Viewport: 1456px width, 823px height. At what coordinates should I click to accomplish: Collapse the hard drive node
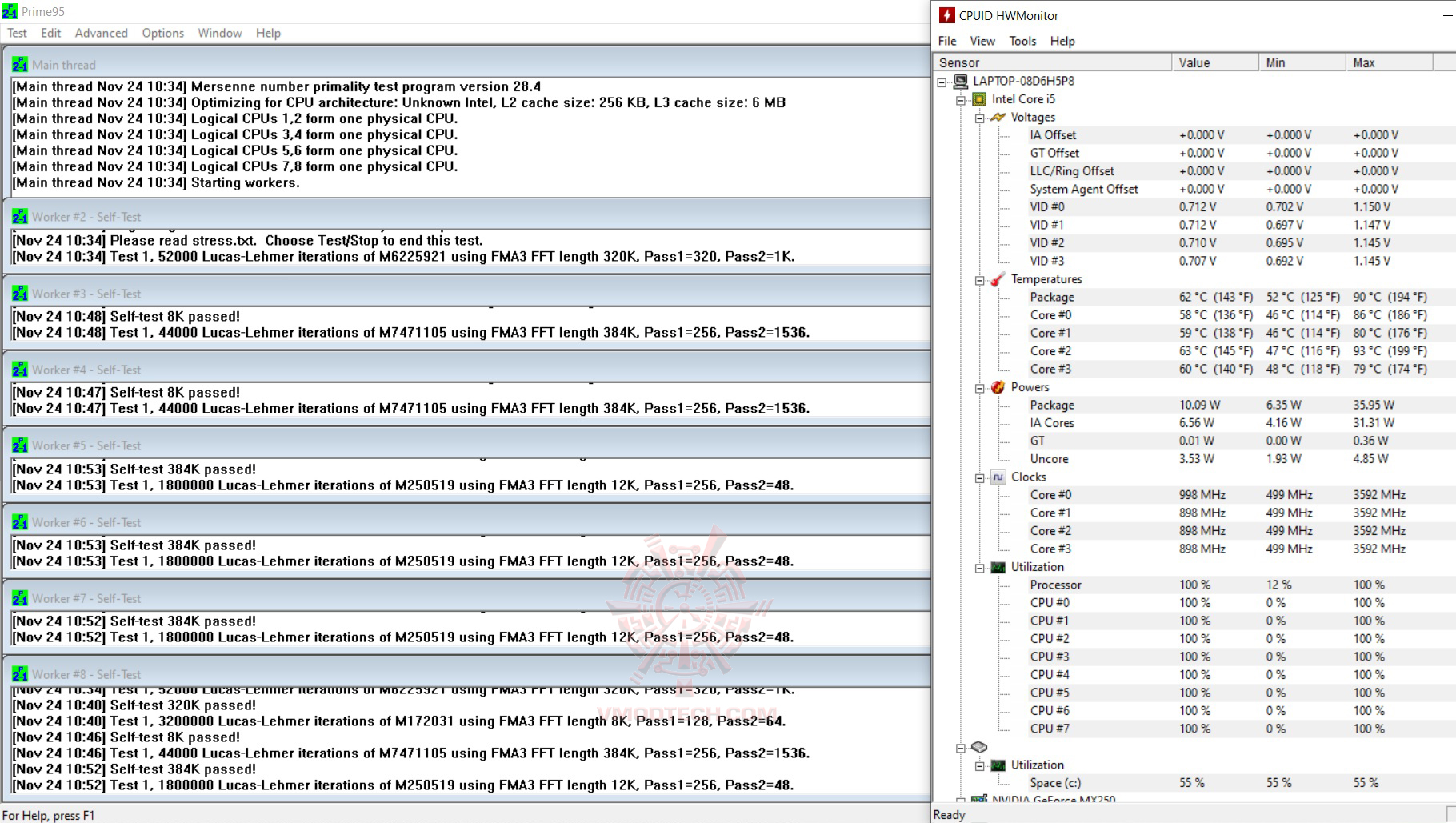click(961, 748)
